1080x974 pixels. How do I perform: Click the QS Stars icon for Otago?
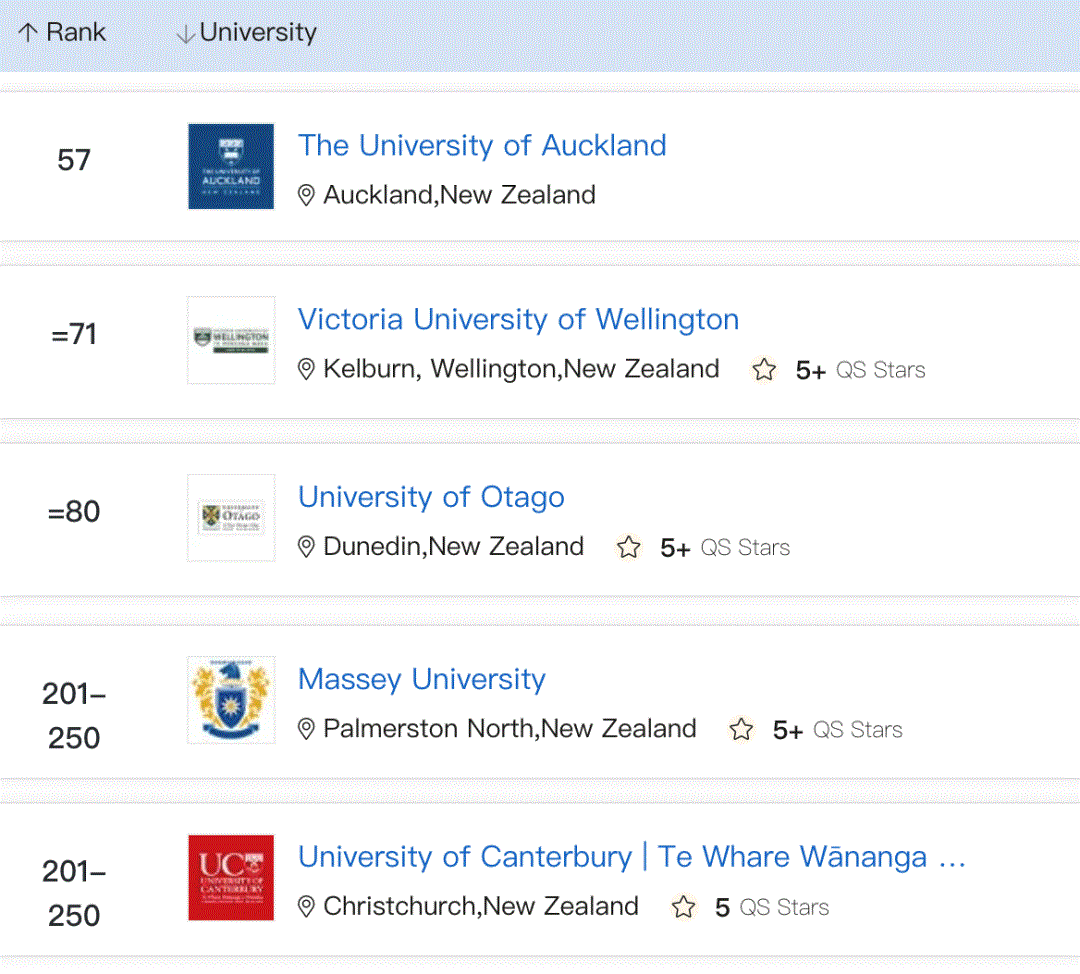click(x=628, y=547)
